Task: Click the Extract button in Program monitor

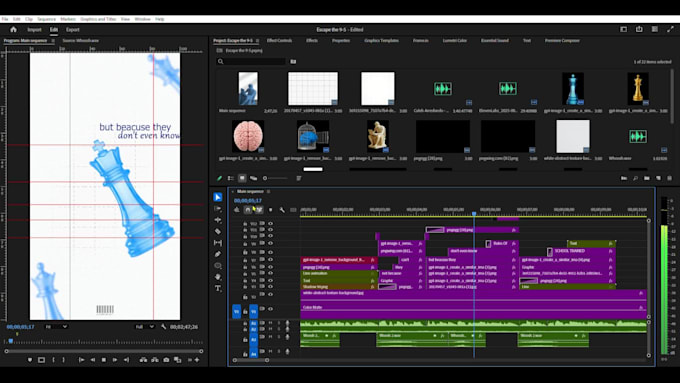Action: 155,360
